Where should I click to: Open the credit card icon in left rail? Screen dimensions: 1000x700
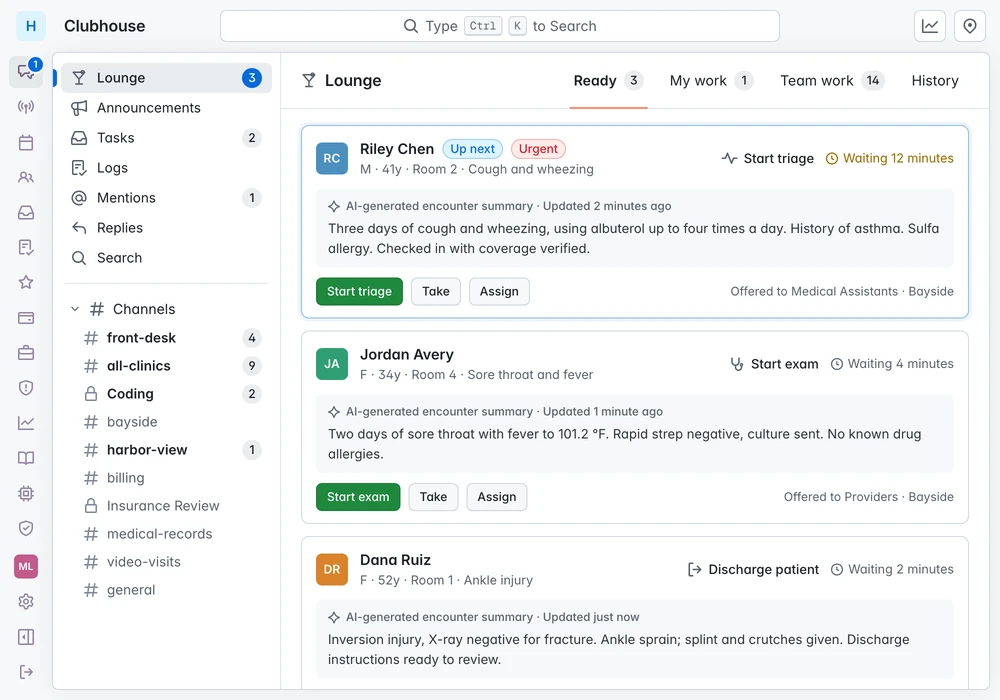(x=26, y=317)
